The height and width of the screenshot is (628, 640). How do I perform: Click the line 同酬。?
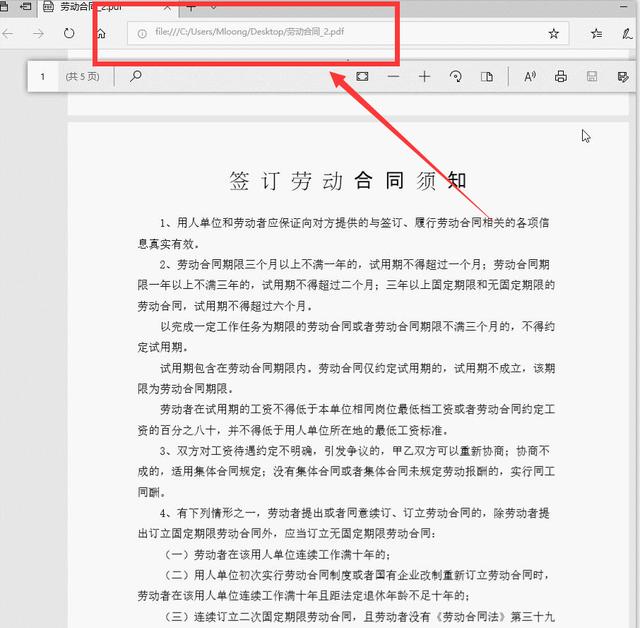151,493
